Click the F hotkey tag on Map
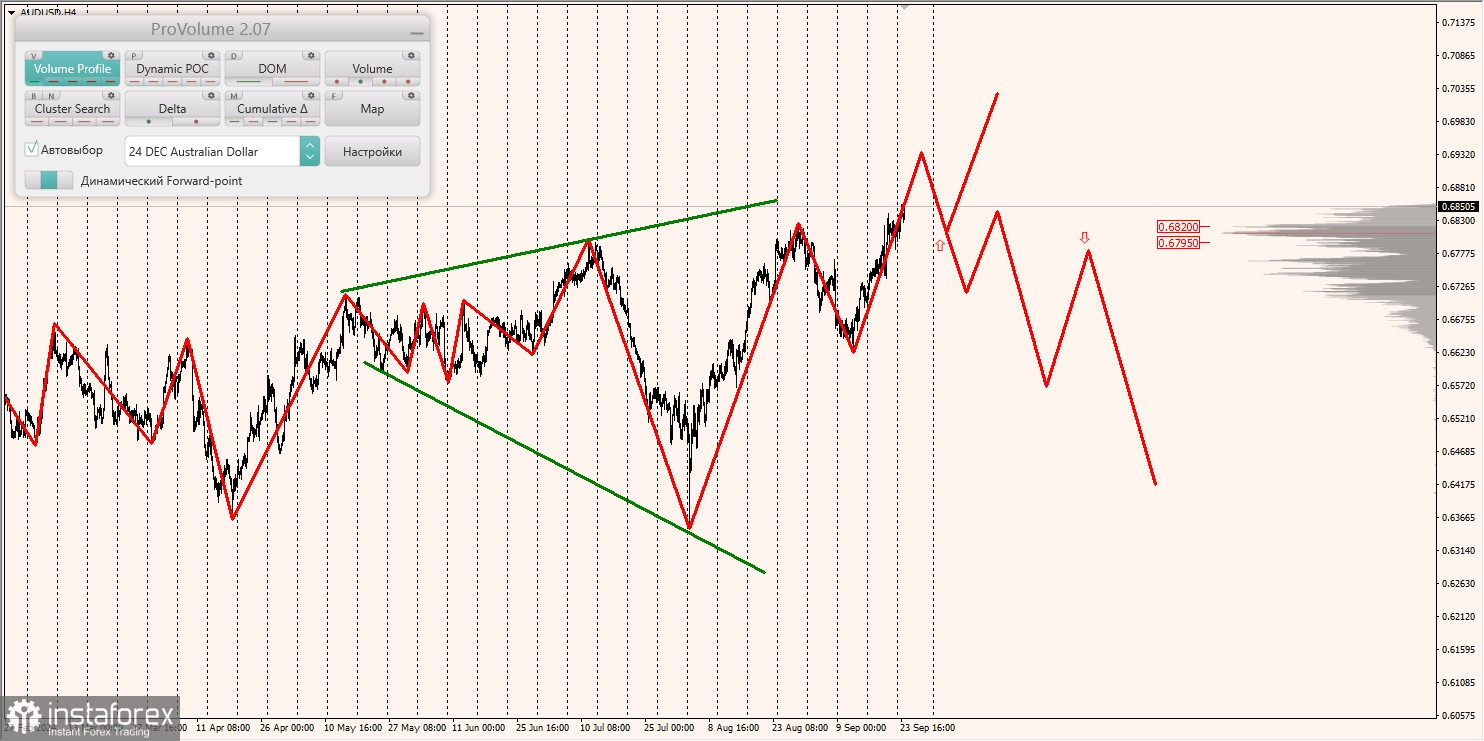The image size is (1484, 741). pos(334,96)
